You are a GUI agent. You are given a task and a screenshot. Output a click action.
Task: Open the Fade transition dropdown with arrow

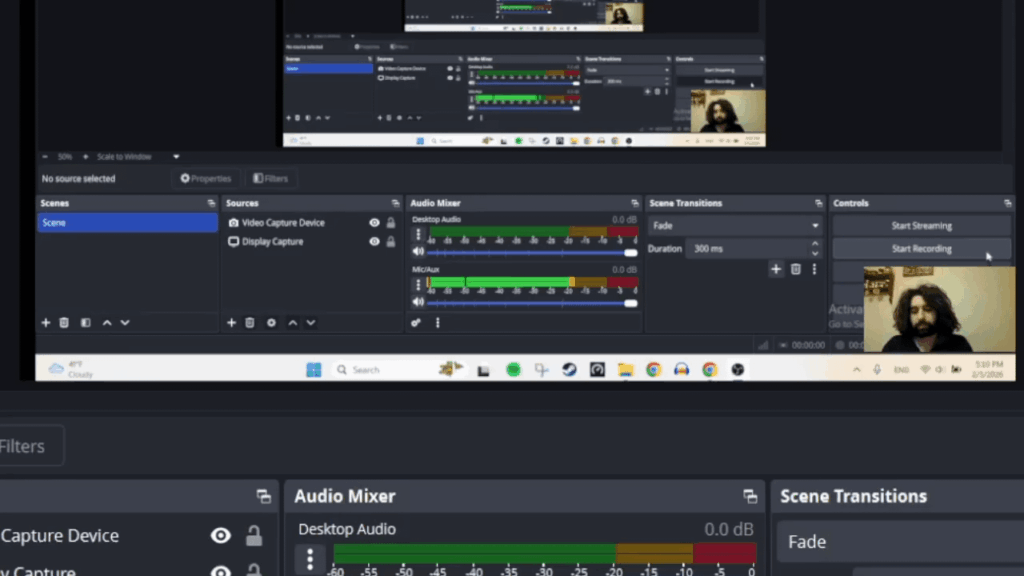click(x=815, y=226)
